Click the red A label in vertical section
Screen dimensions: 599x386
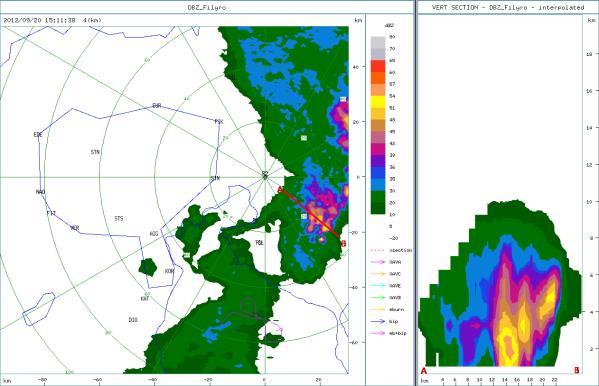[423, 371]
